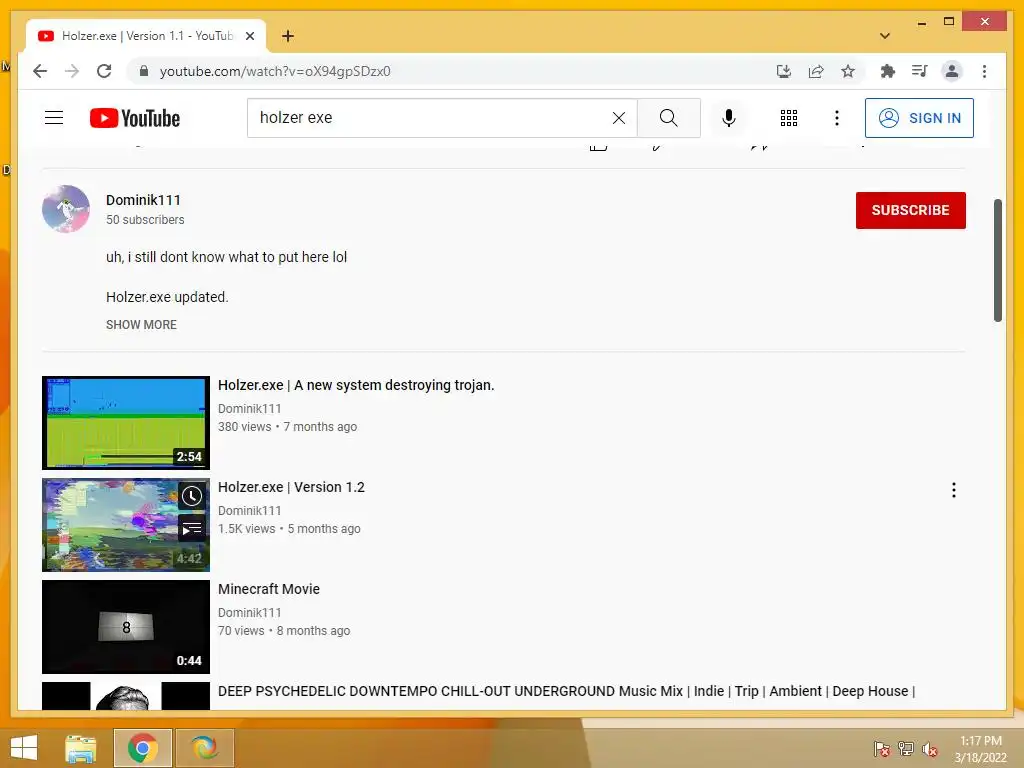Search with your voice microphone

[729, 118]
